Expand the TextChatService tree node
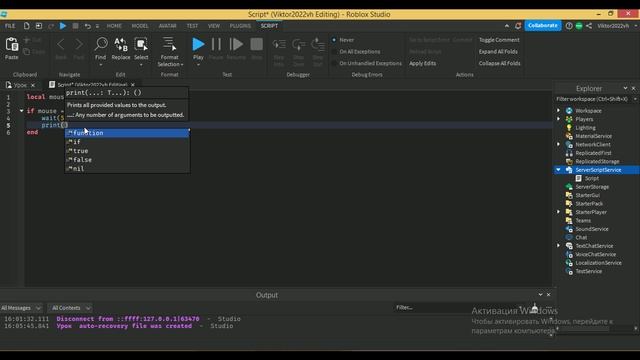The height and width of the screenshot is (360, 640). (x=558, y=246)
